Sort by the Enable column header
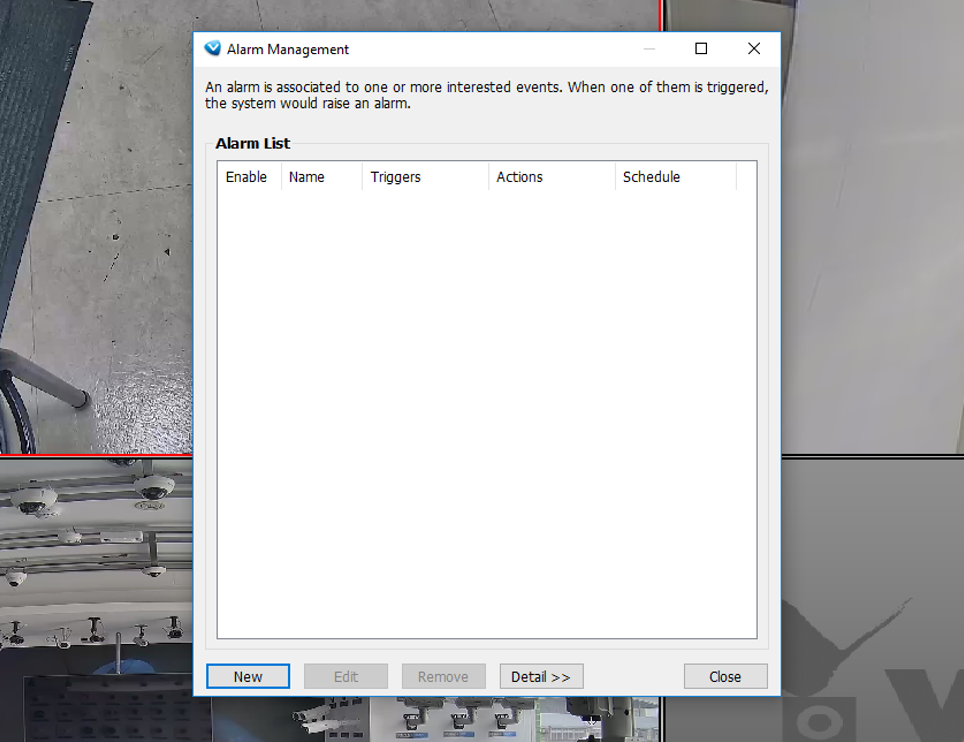964x742 pixels. point(246,177)
